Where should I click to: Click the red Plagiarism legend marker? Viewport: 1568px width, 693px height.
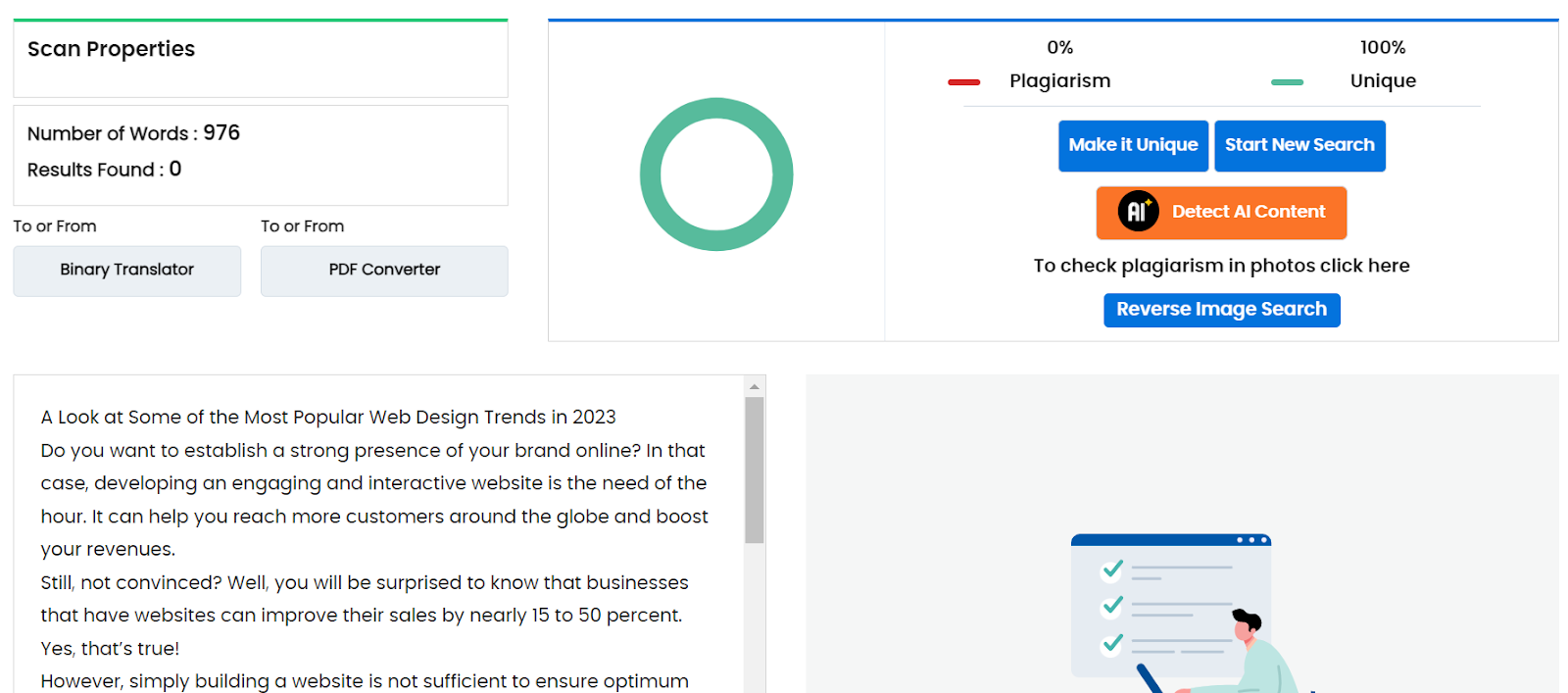click(x=963, y=82)
